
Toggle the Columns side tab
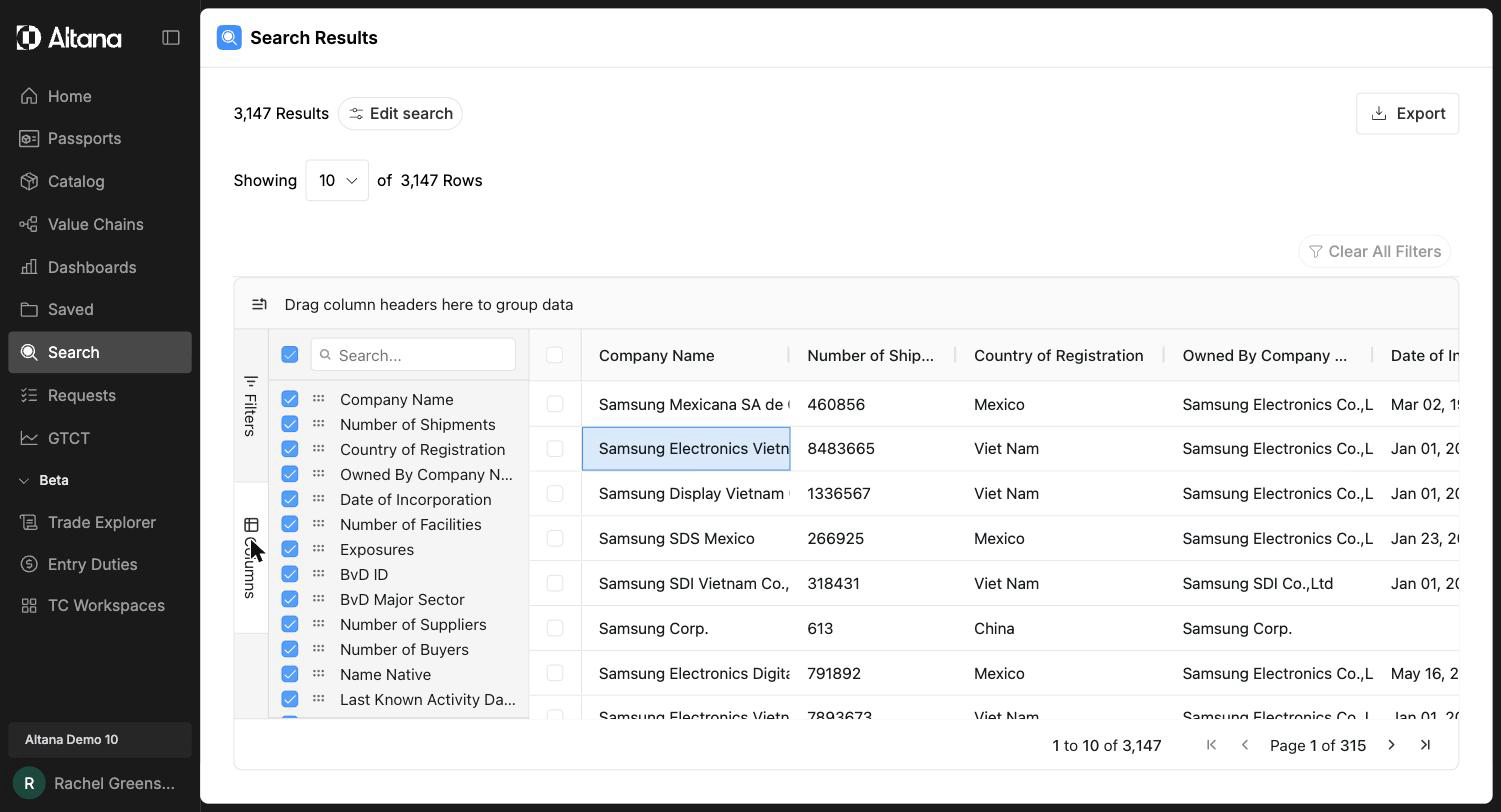click(x=251, y=558)
